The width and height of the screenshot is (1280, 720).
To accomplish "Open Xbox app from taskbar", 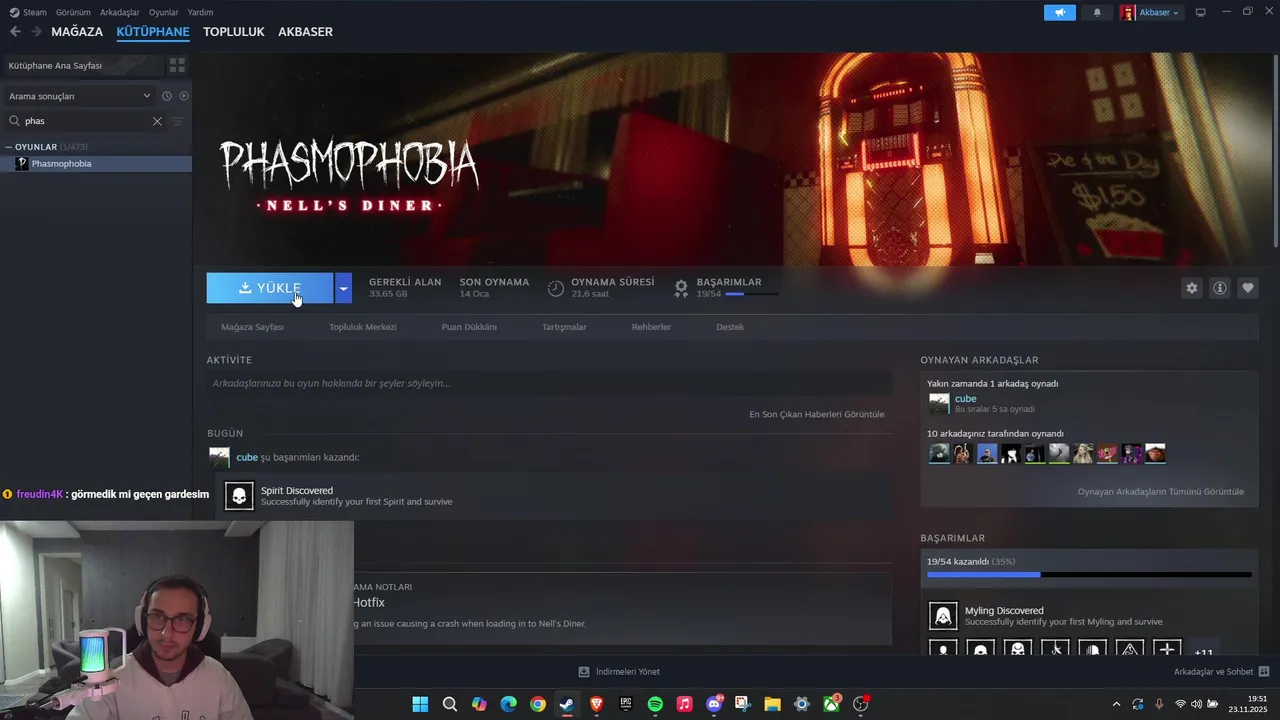I will click(831, 704).
